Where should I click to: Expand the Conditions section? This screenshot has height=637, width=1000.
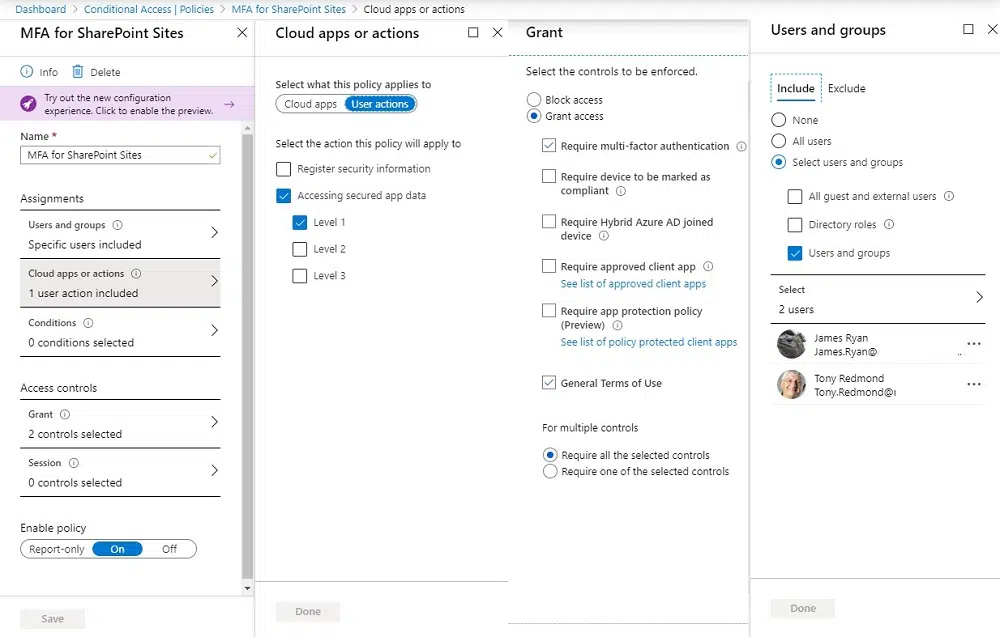pyautogui.click(x=120, y=332)
